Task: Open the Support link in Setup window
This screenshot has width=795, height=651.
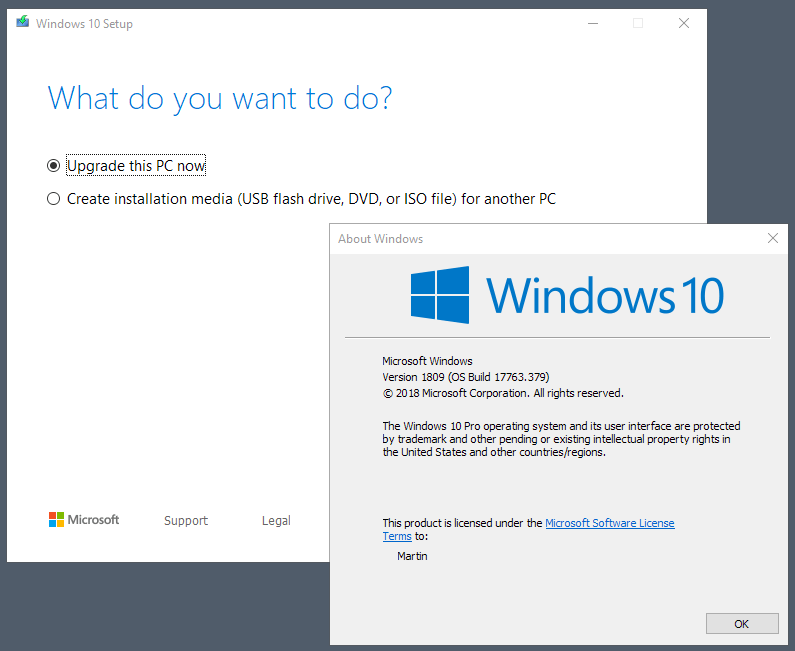Action: coord(186,521)
